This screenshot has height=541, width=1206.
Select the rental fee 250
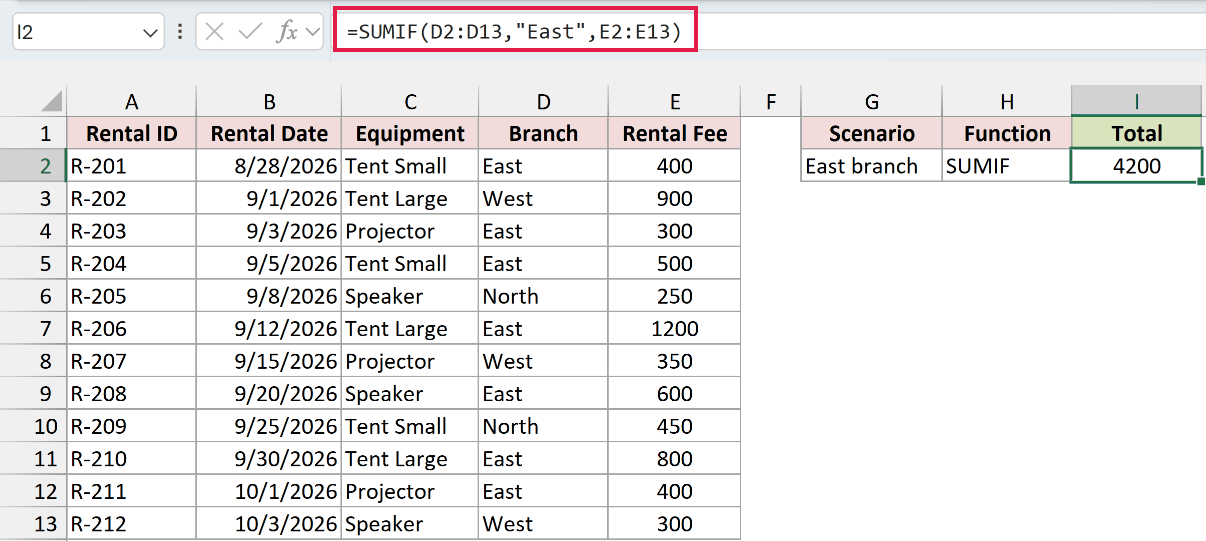pos(675,296)
